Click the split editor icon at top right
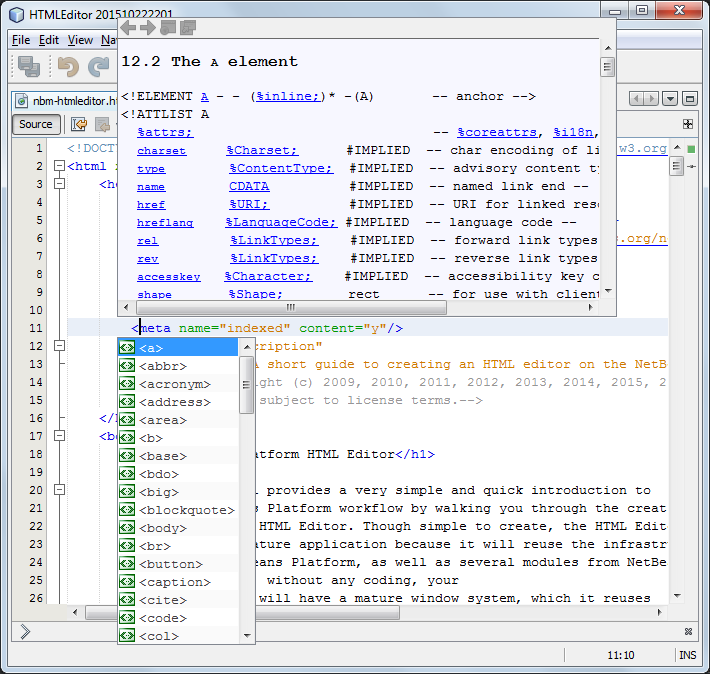Viewport: 710px width, 674px height. pos(688,124)
